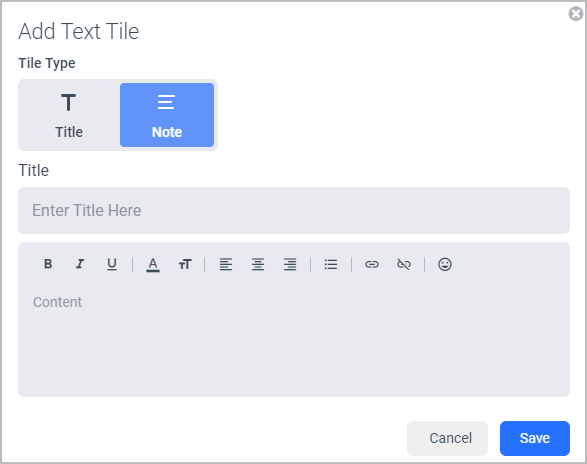Open the emoji picker
Screen dimensions: 587x464
pyautogui.click(x=445, y=264)
